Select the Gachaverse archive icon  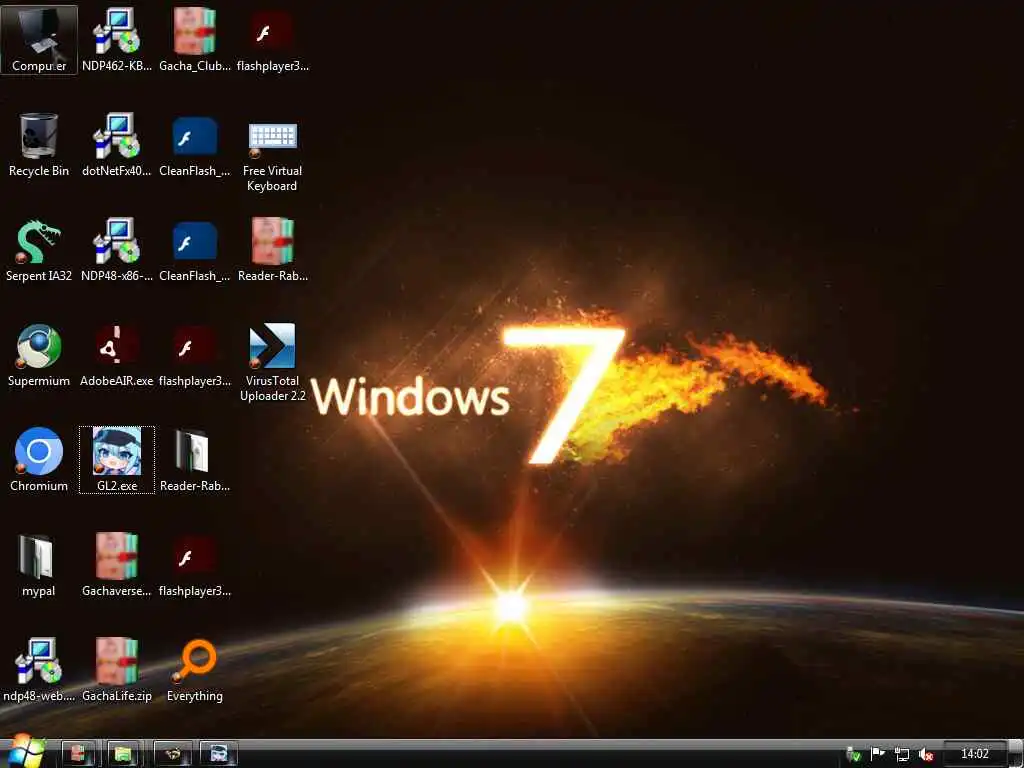tap(117, 565)
